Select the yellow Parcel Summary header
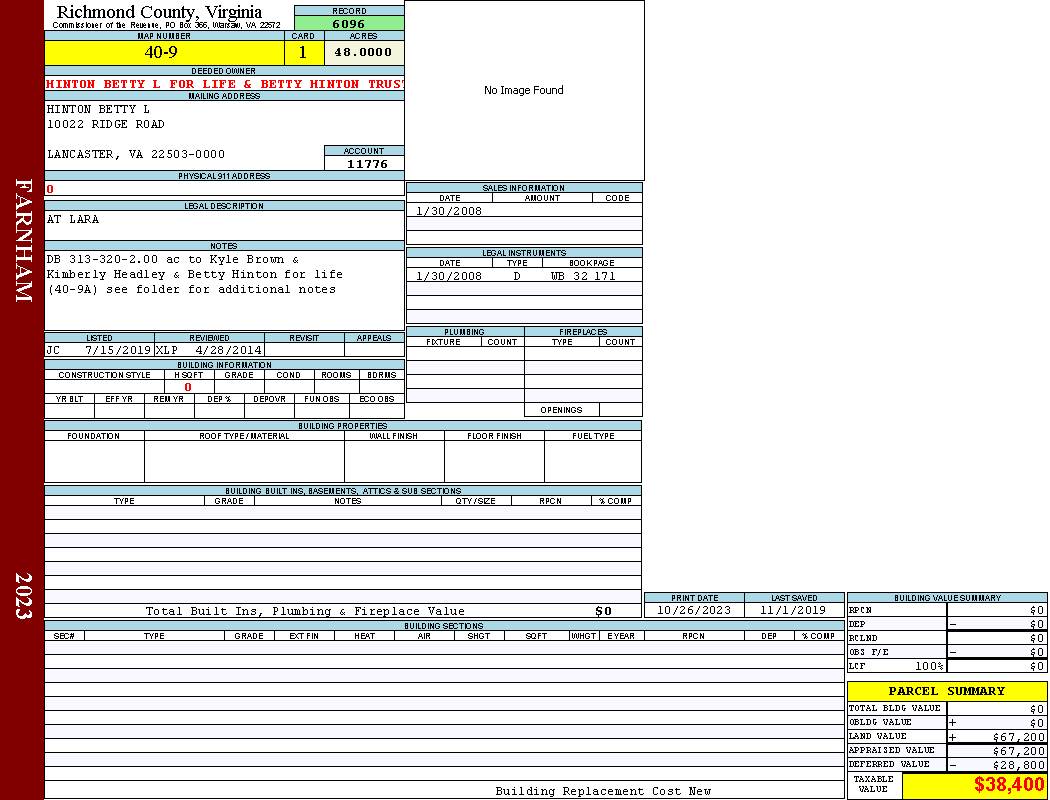The width and height of the screenshot is (1050, 800). pyautogui.click(x=946, y=691)
